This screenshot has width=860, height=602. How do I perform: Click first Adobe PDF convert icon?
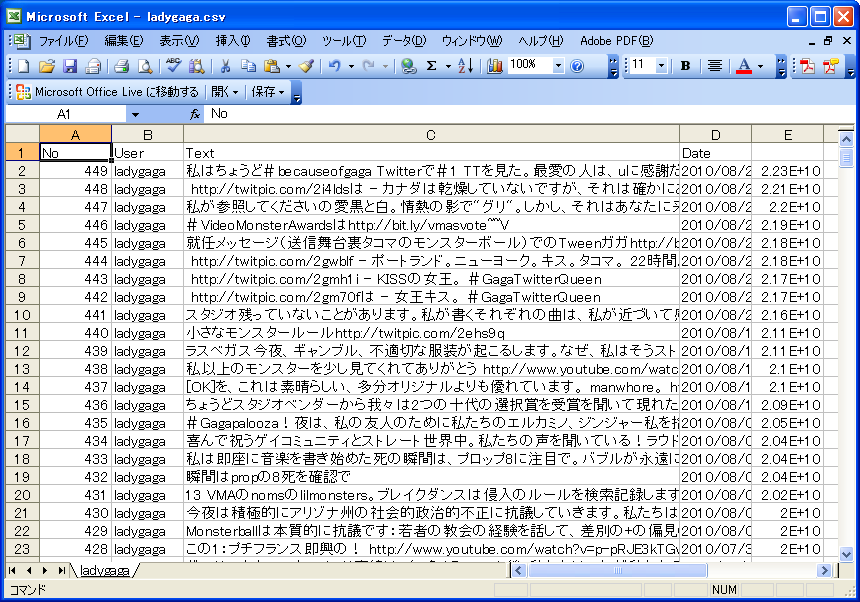[x=807, y=66]
